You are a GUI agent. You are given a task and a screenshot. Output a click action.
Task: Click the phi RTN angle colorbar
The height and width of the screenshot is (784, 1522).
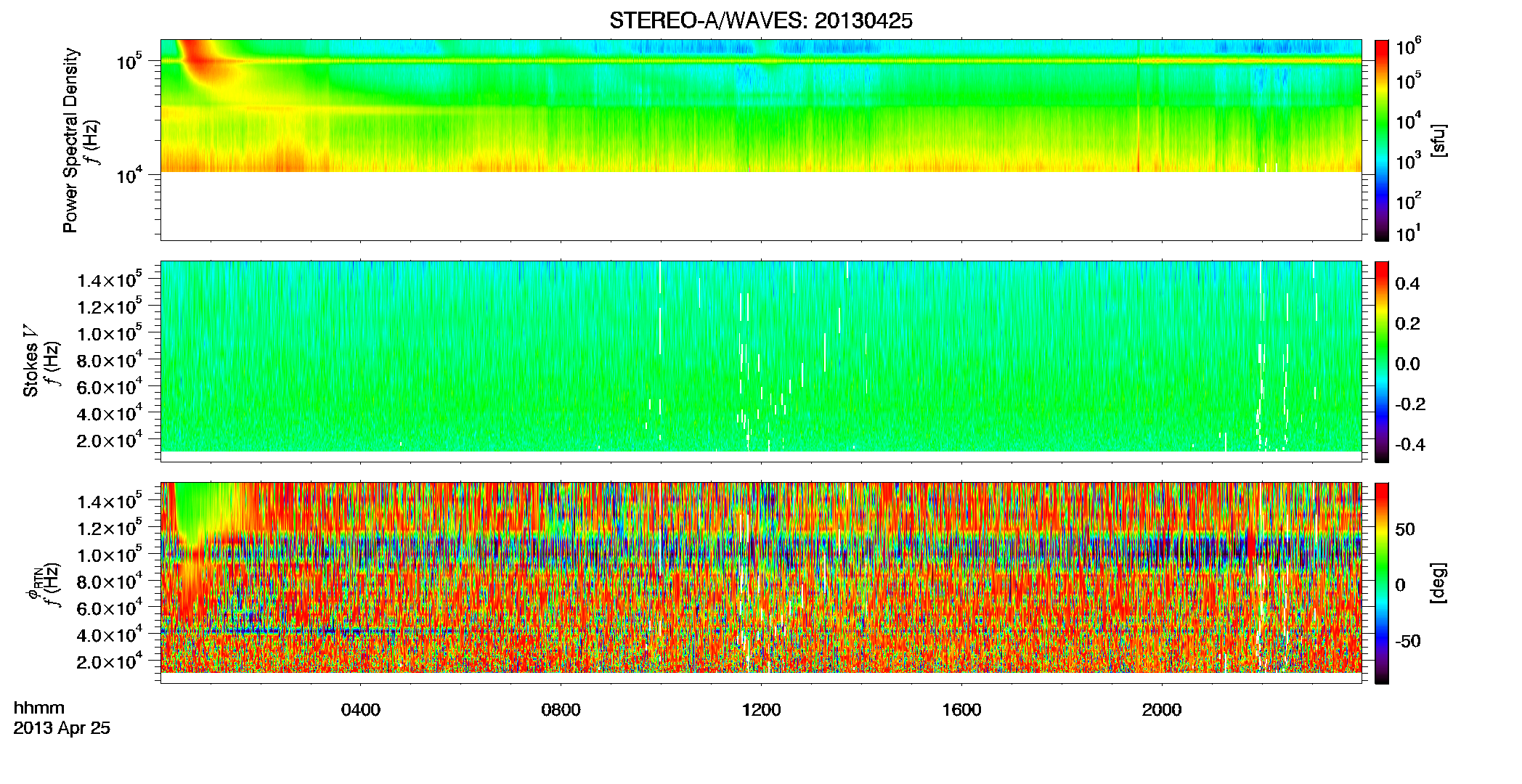pos(1382,583)
